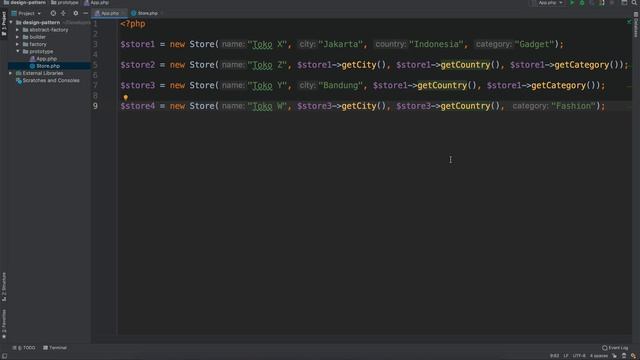This screenshot has width=640, height=360.
Task: Hide the Project tool window with the minus icon
Action: coord(85,13)
